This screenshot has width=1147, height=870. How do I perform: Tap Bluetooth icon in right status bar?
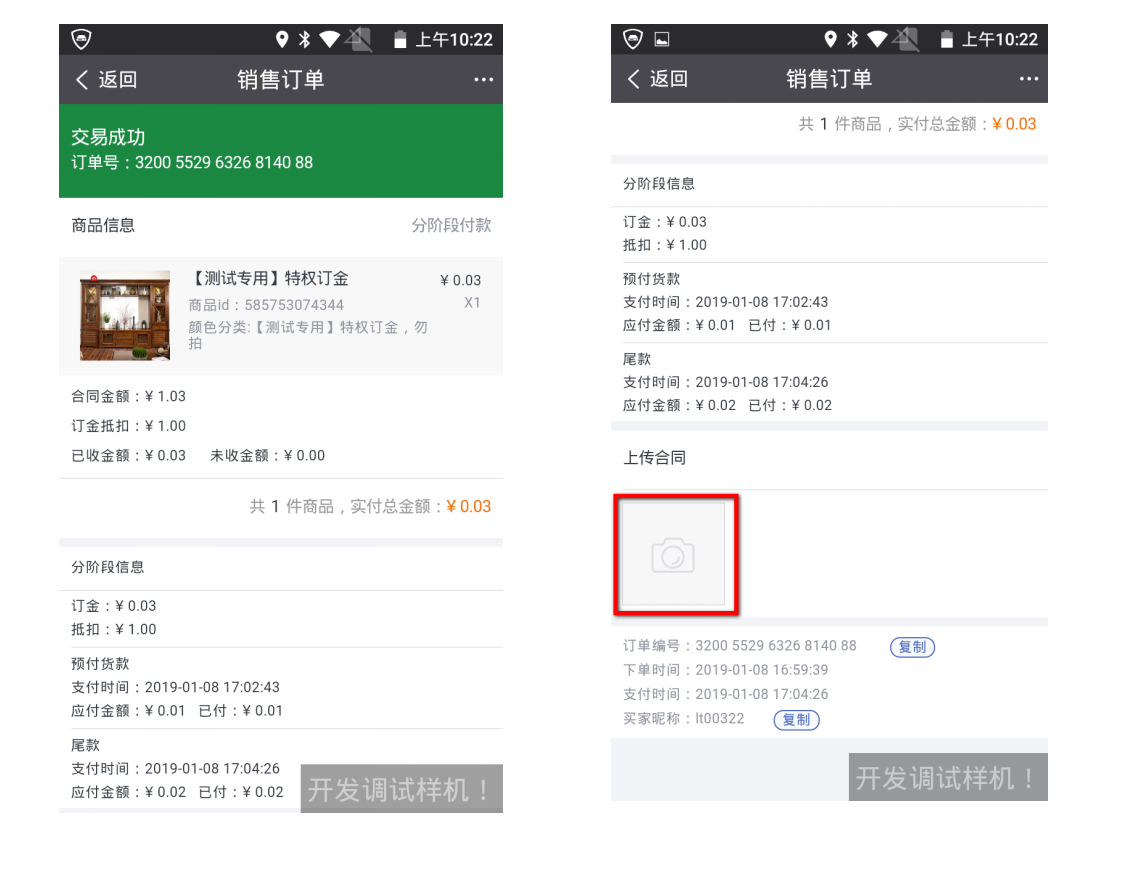click(x=852, y=39)
